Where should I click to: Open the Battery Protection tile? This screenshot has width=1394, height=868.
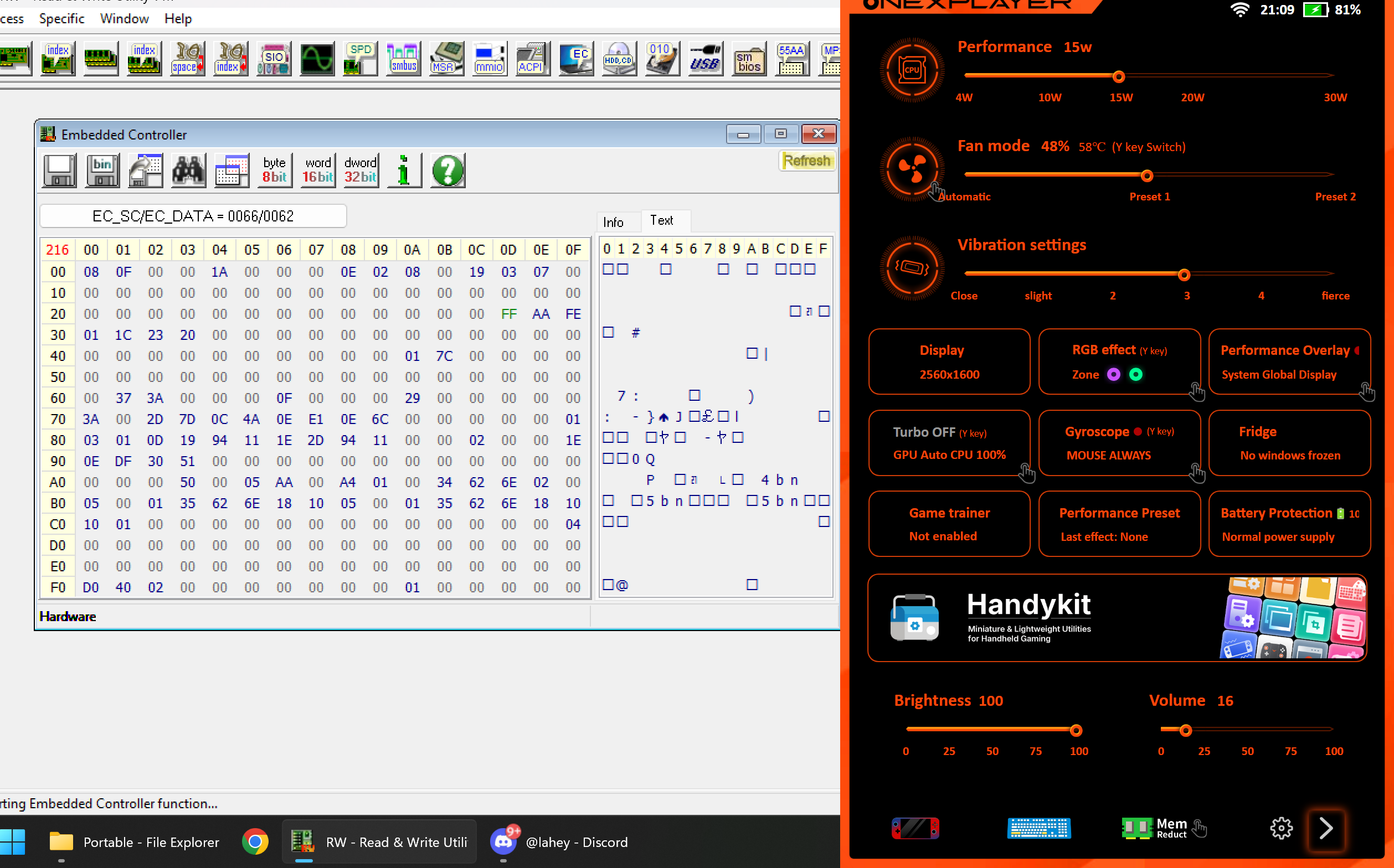1289,524
